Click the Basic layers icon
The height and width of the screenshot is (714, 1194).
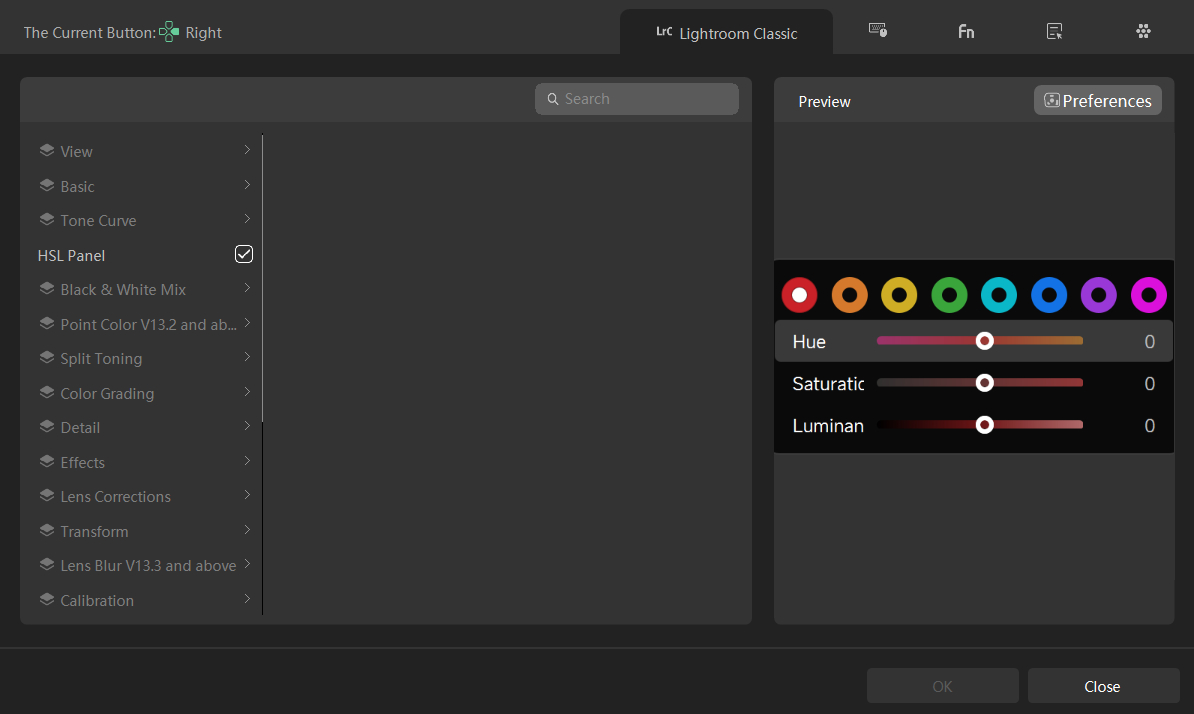point(45,186)
